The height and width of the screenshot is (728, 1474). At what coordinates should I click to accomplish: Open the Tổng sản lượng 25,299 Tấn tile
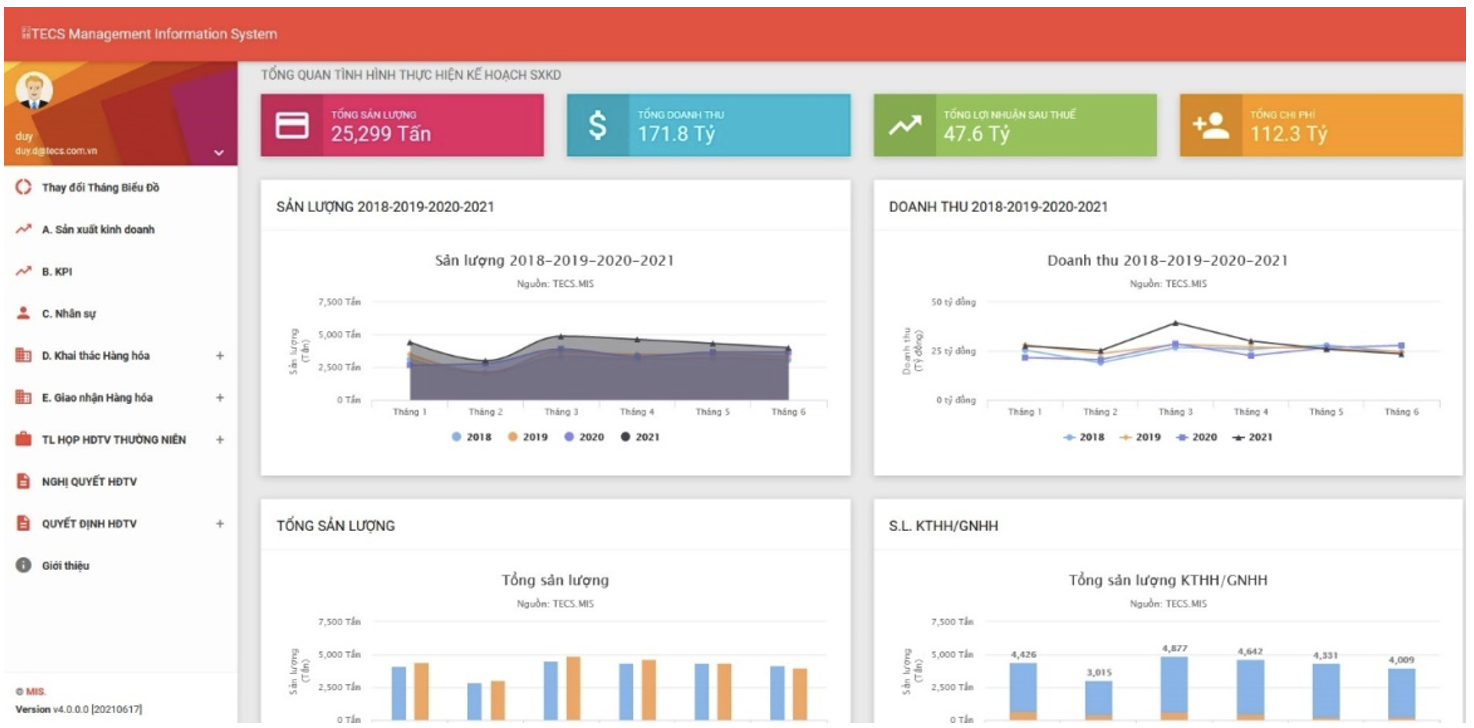402,126
